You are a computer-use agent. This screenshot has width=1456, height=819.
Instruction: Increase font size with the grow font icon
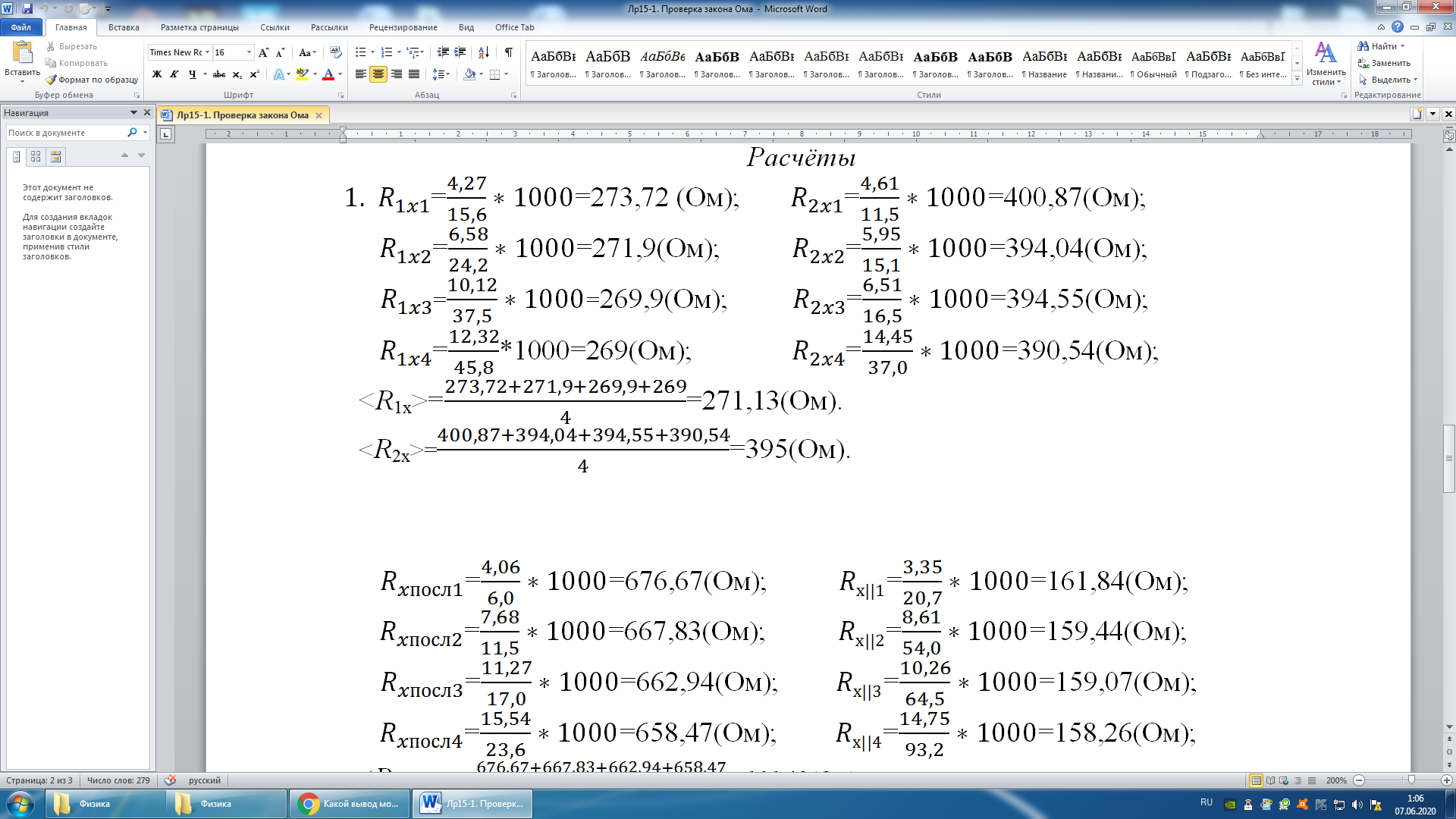[263, 52]
